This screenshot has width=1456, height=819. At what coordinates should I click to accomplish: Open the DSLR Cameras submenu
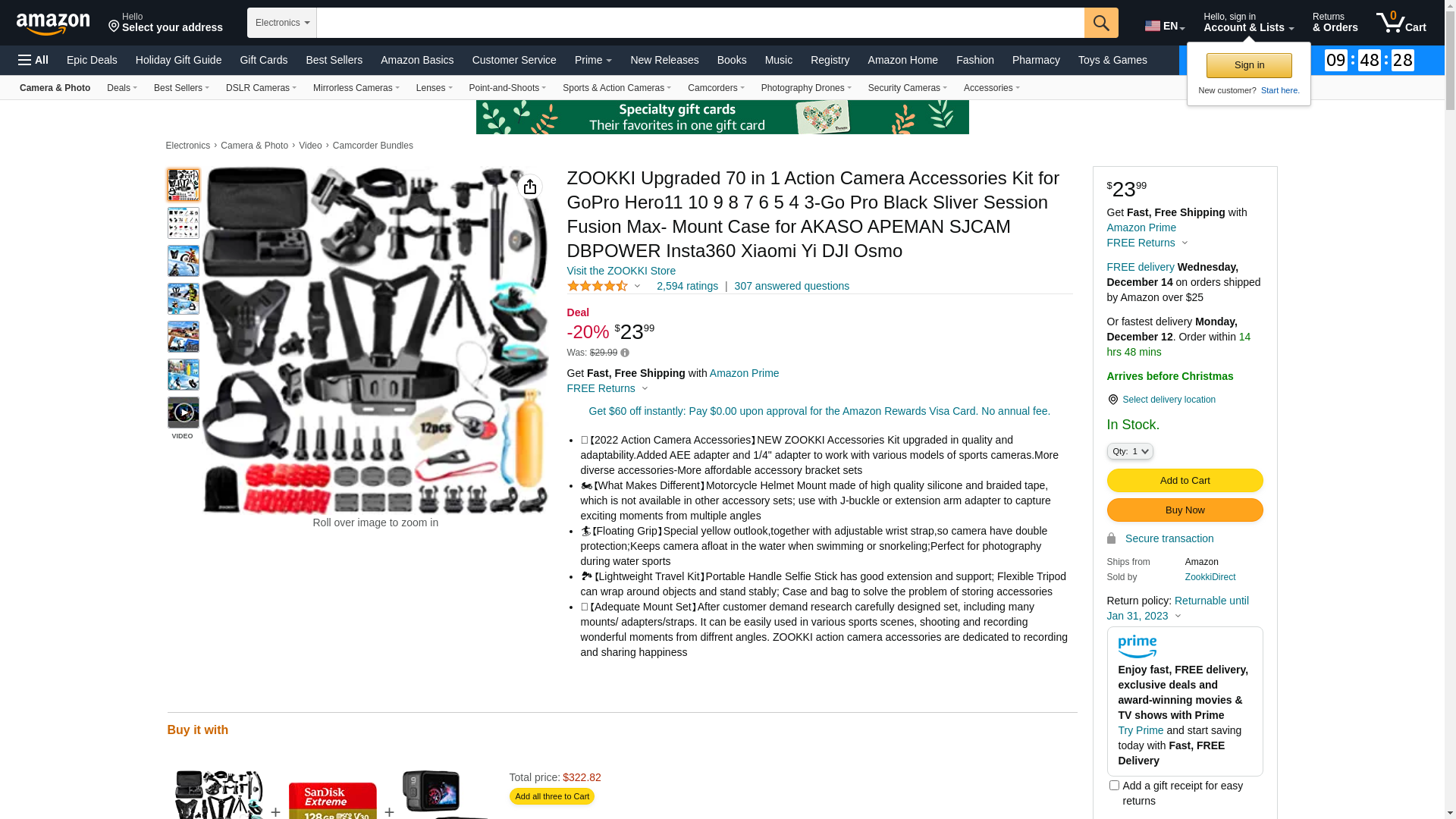[261, 88]
